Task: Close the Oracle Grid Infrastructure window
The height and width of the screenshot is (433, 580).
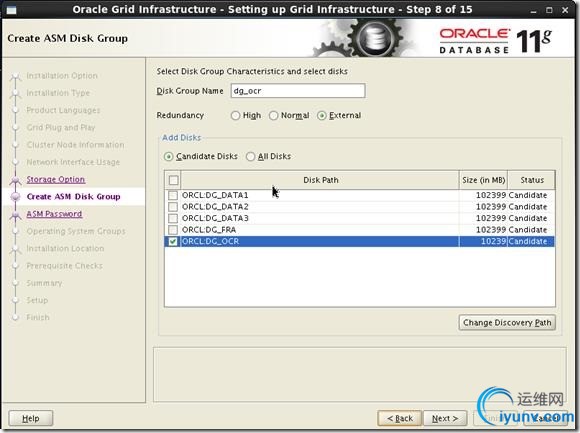Action: (x=565, y=10)
